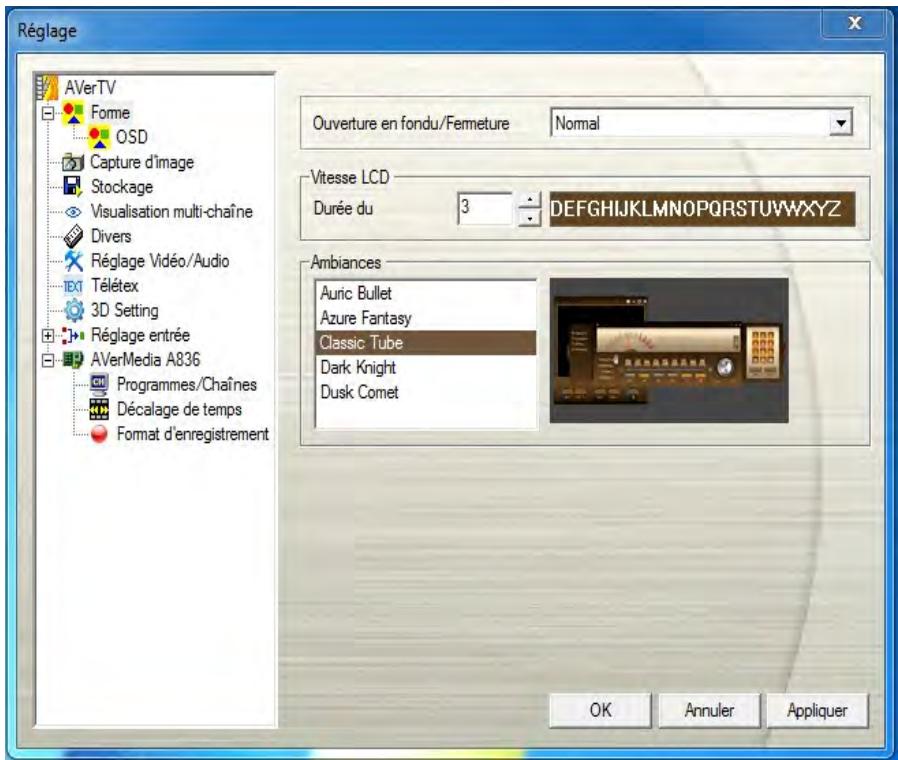The image size is (898, 760).
Task: Expand the Réglage entrée tree node
Action: (48, 336)
